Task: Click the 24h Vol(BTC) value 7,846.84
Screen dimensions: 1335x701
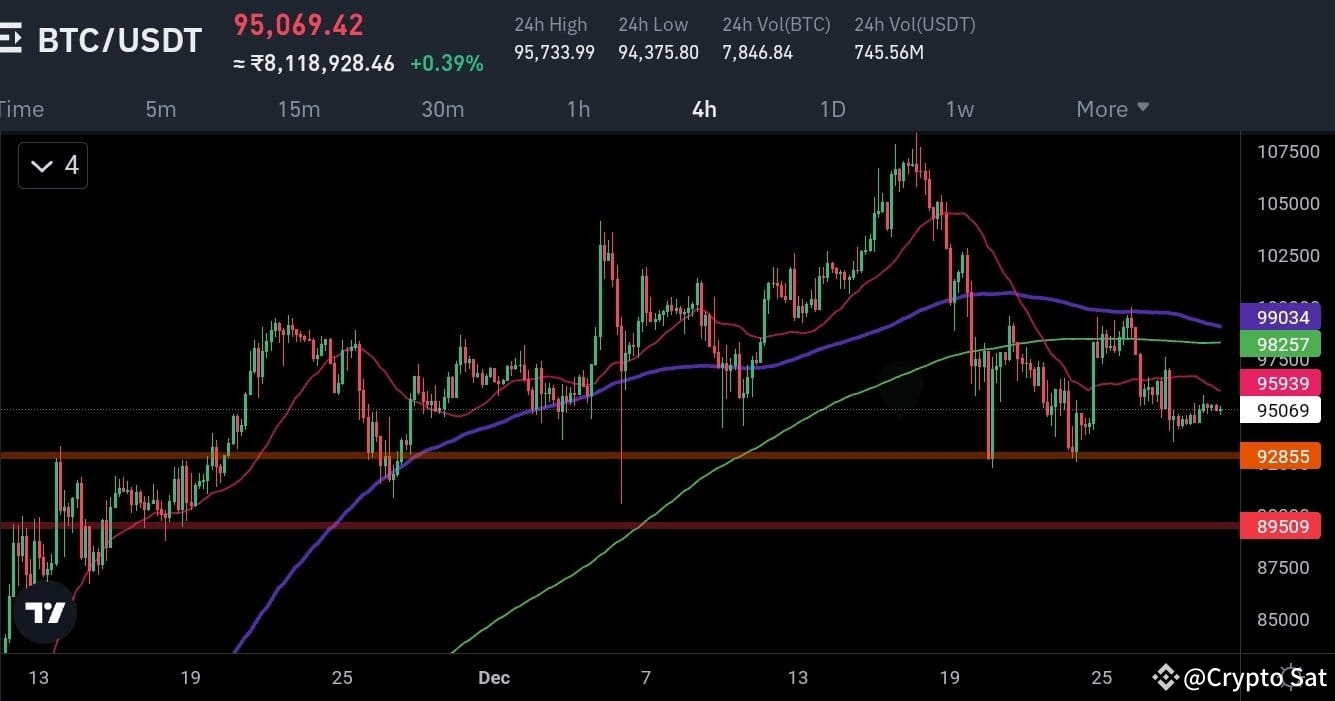Action: click(x=758, y=52)
